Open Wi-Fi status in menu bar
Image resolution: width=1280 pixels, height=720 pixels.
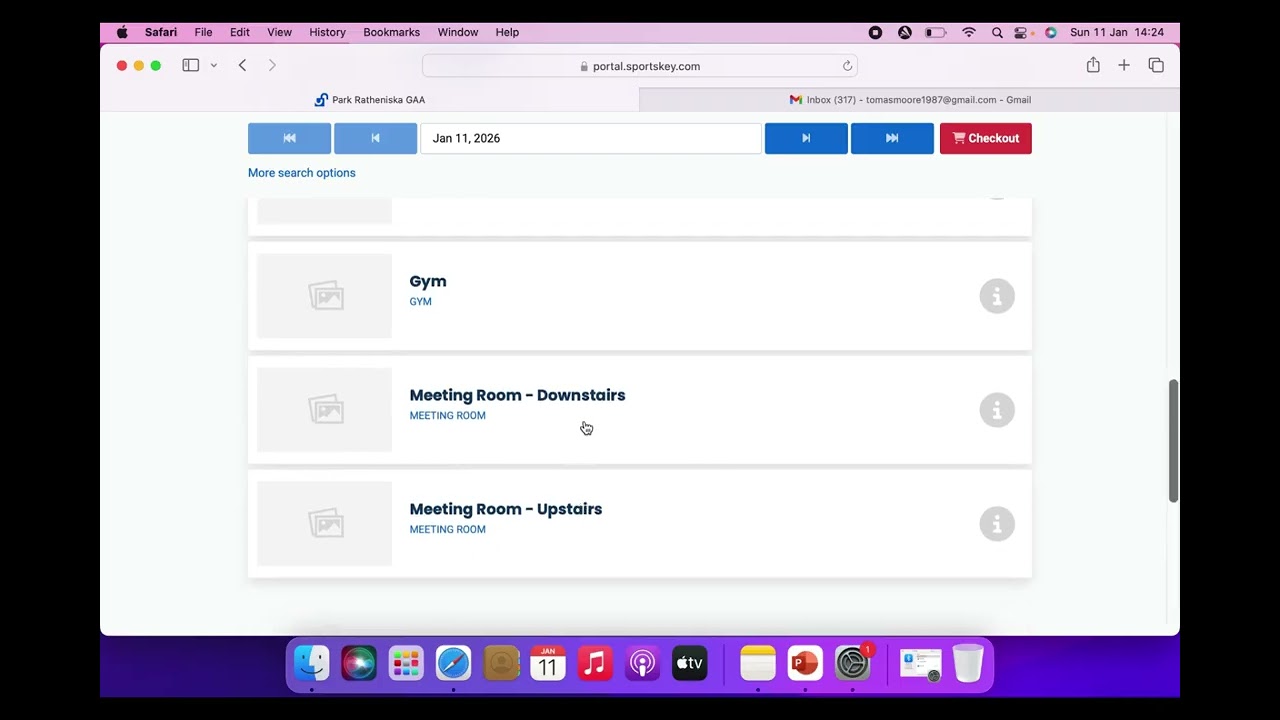[968, 32]
